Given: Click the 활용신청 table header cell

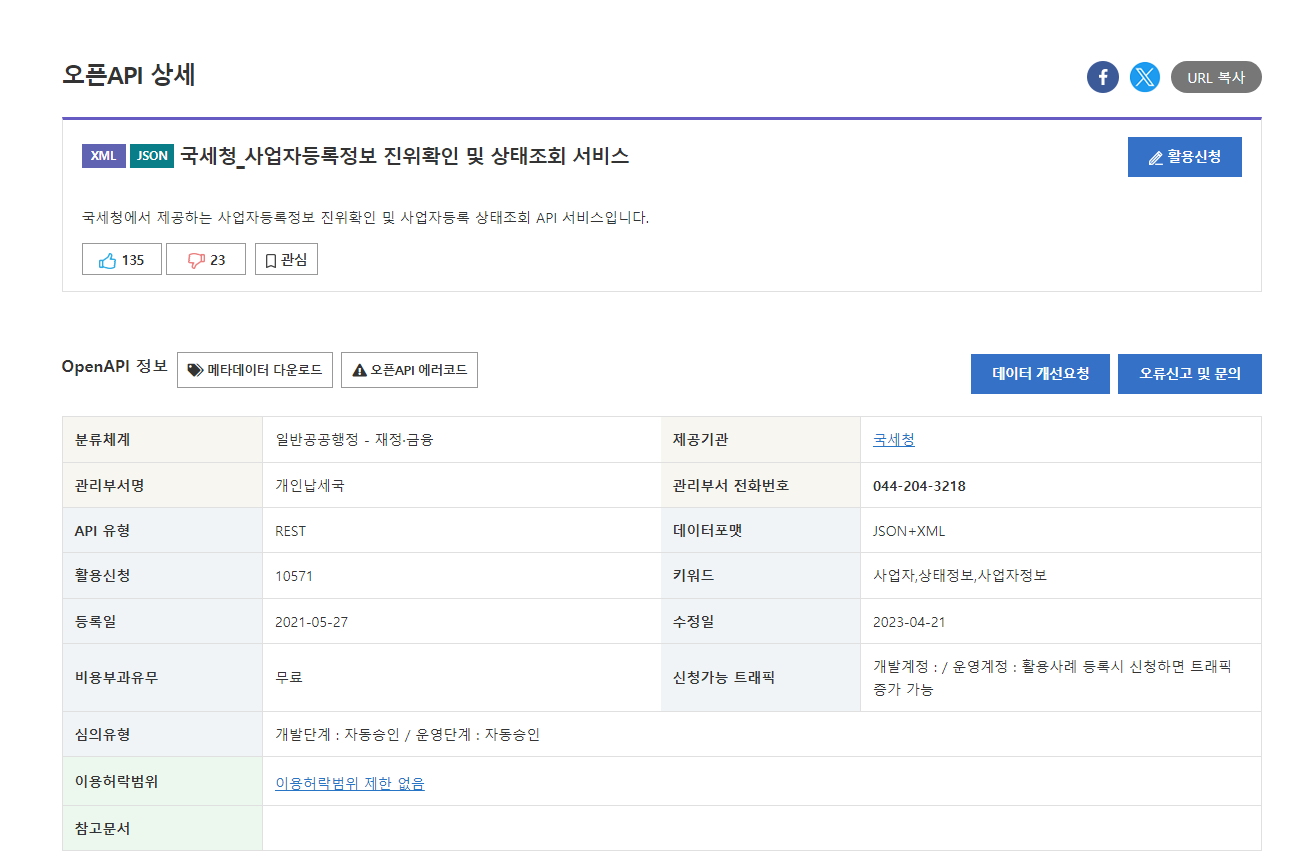Looking at the screenshot, I should [162, 576].
